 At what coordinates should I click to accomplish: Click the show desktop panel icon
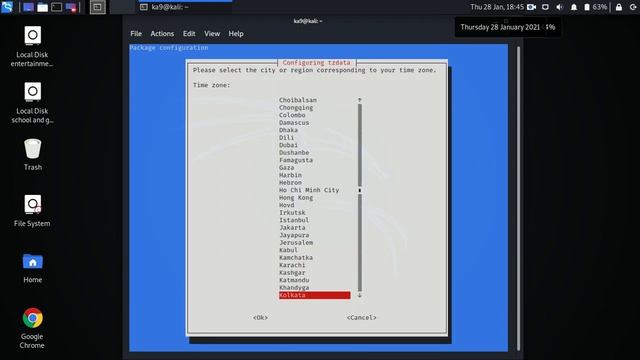(x=28, y=7)
